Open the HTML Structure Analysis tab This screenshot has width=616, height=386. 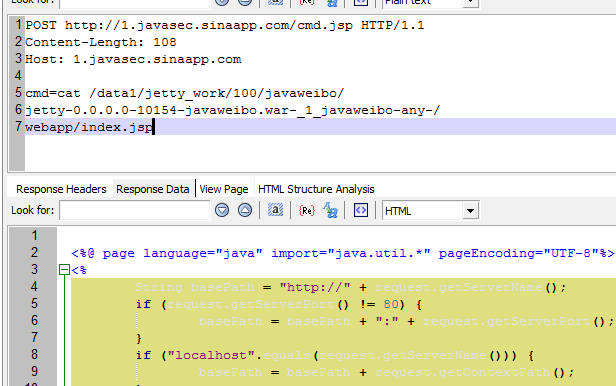(316, 189)
